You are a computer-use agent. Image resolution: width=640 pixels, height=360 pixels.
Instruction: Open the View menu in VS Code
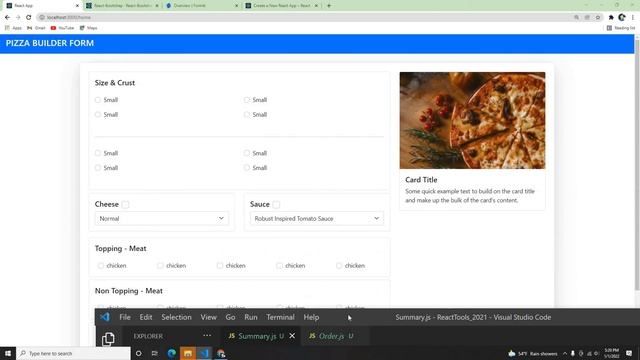(x=208, y=317)
